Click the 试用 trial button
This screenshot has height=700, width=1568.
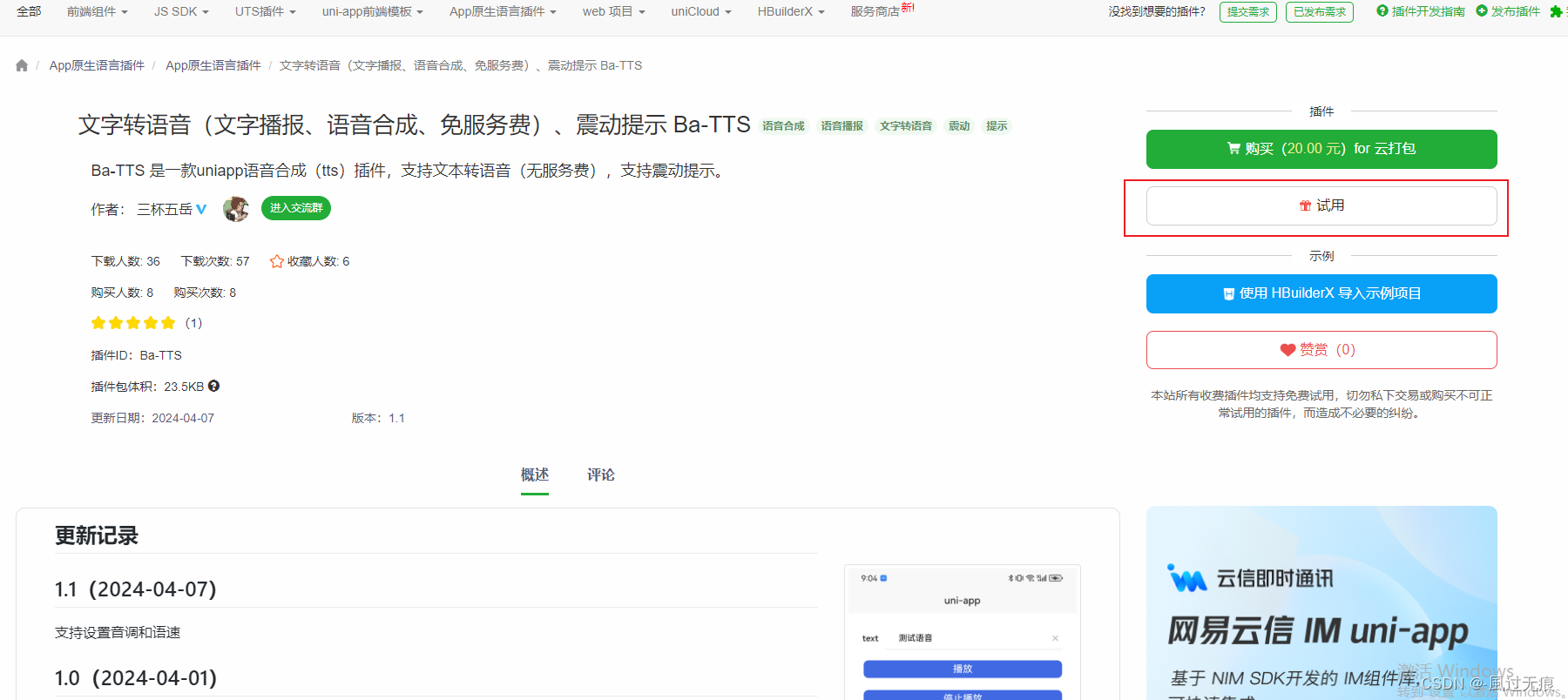[1321, 205]
